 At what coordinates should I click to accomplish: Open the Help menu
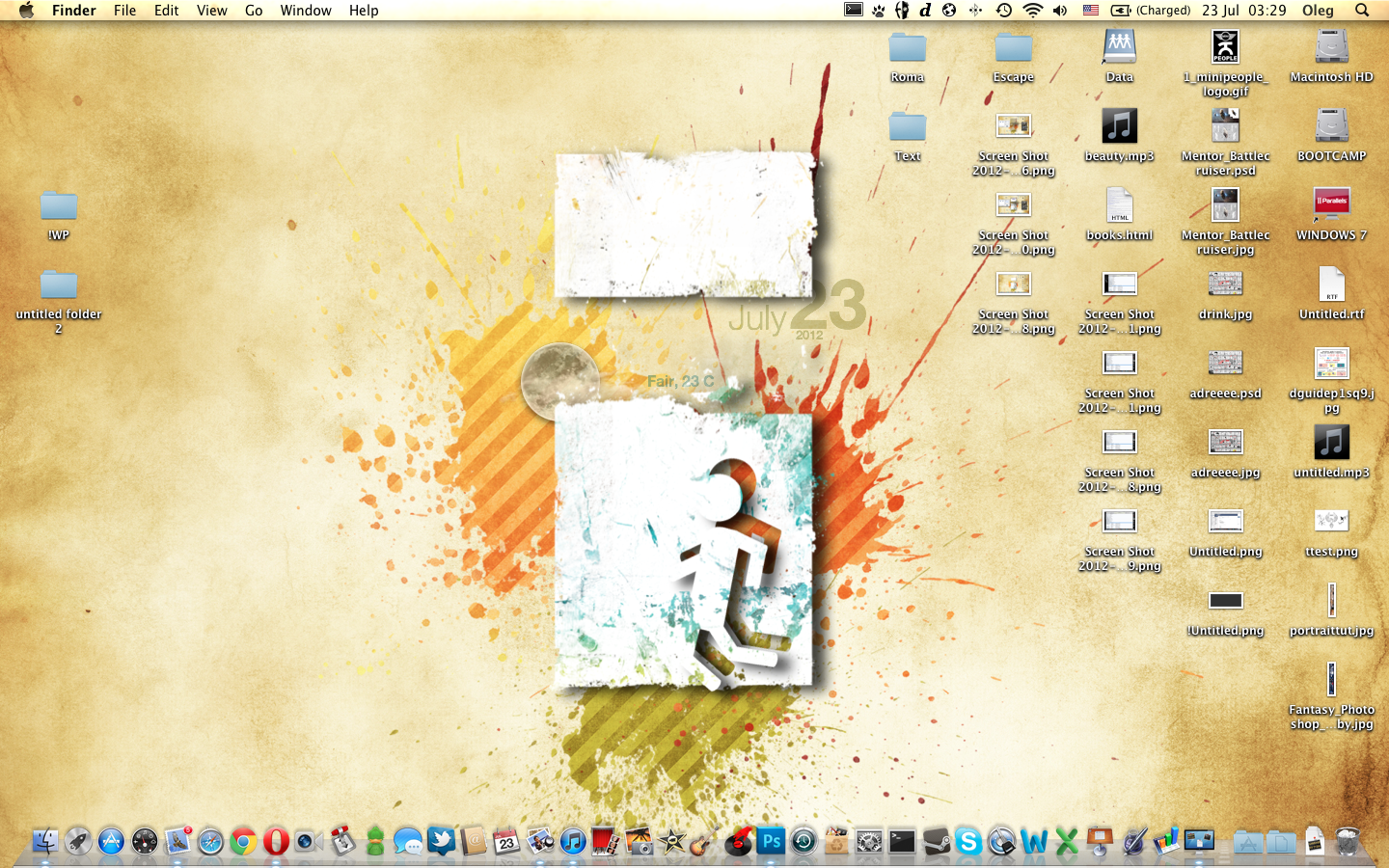pyautogui.click(x=364, y=11)
